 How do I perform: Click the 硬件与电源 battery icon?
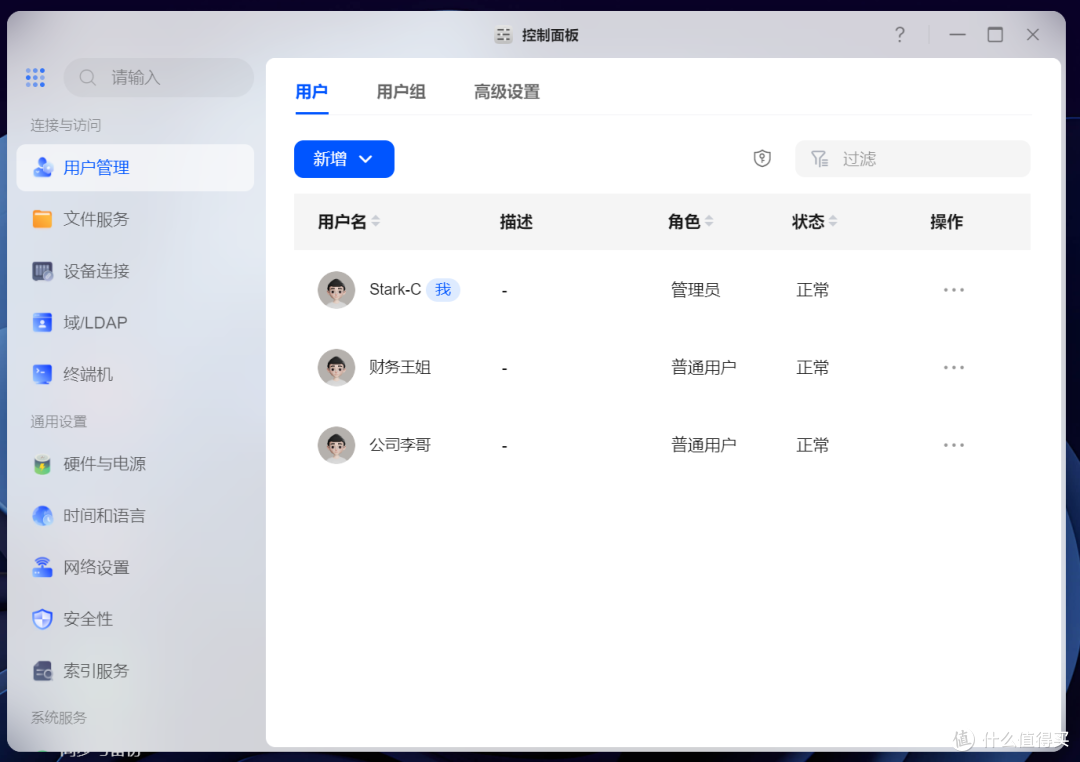pyautogui.click(x=43, y=464)
